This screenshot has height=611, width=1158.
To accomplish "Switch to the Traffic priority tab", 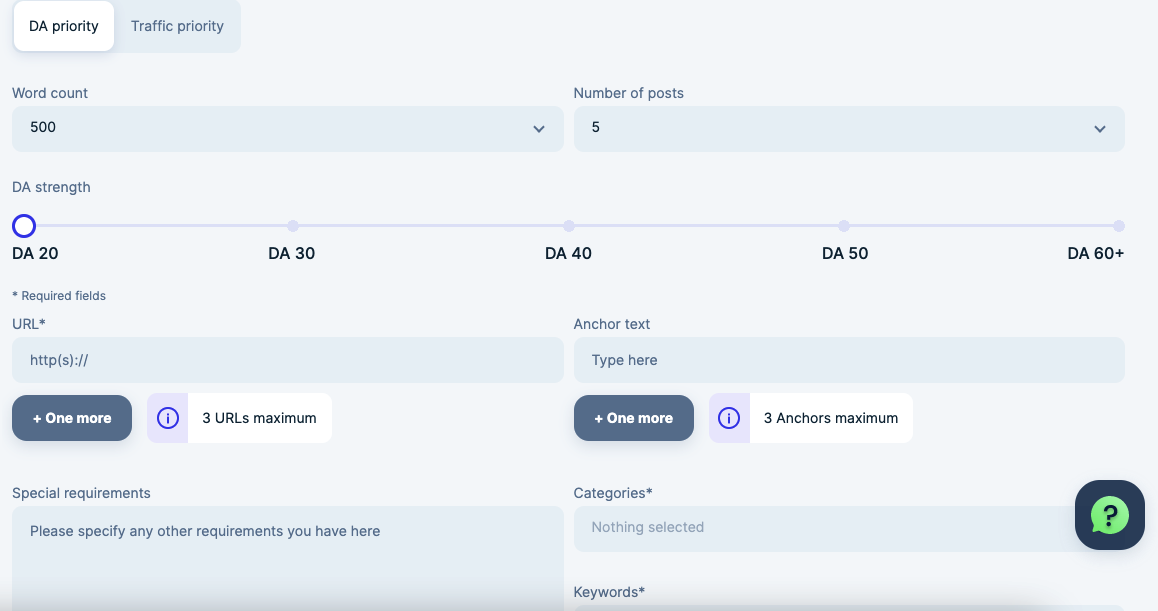I will (177, 26).
